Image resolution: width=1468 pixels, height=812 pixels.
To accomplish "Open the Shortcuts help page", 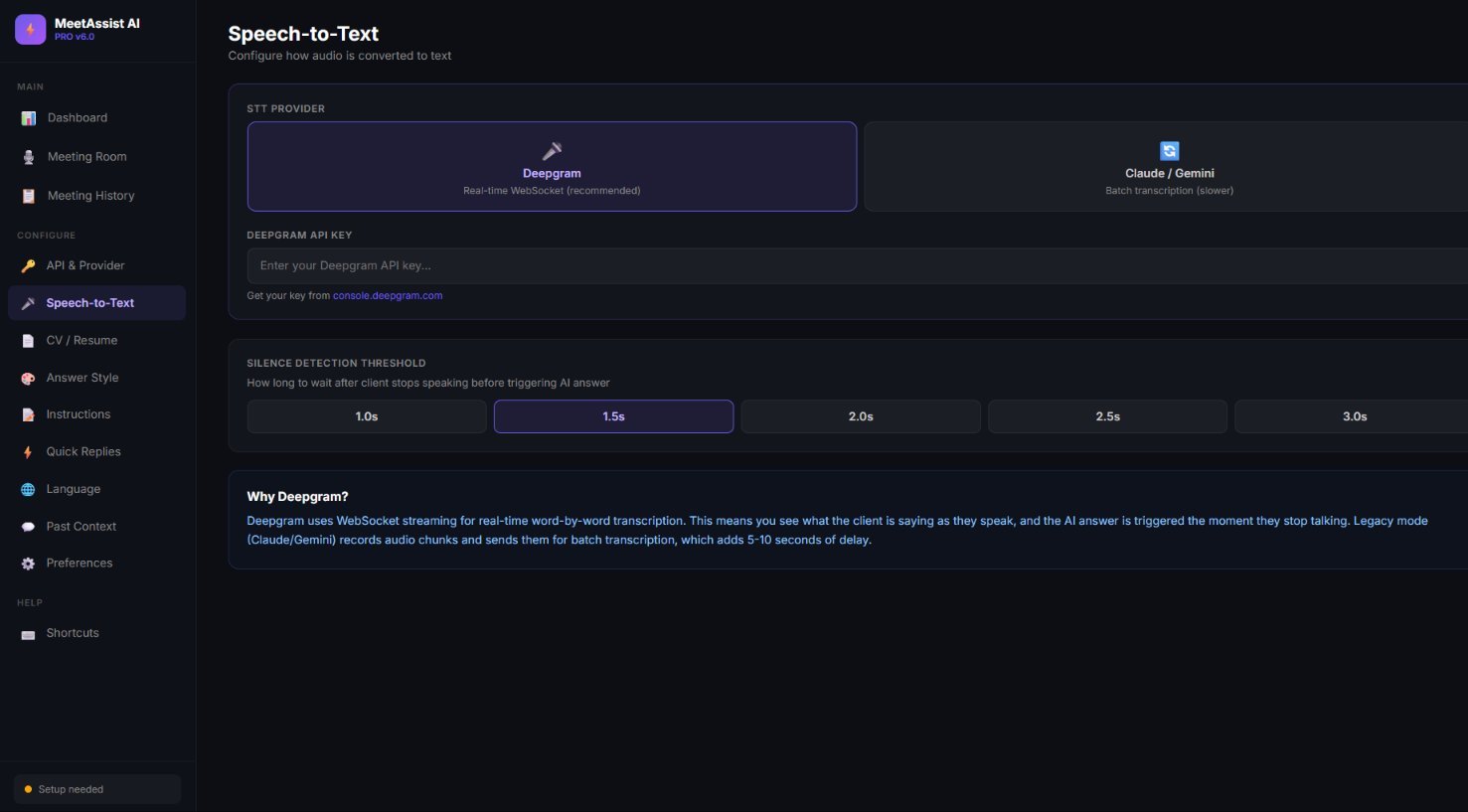I will [x=97, y=633].
